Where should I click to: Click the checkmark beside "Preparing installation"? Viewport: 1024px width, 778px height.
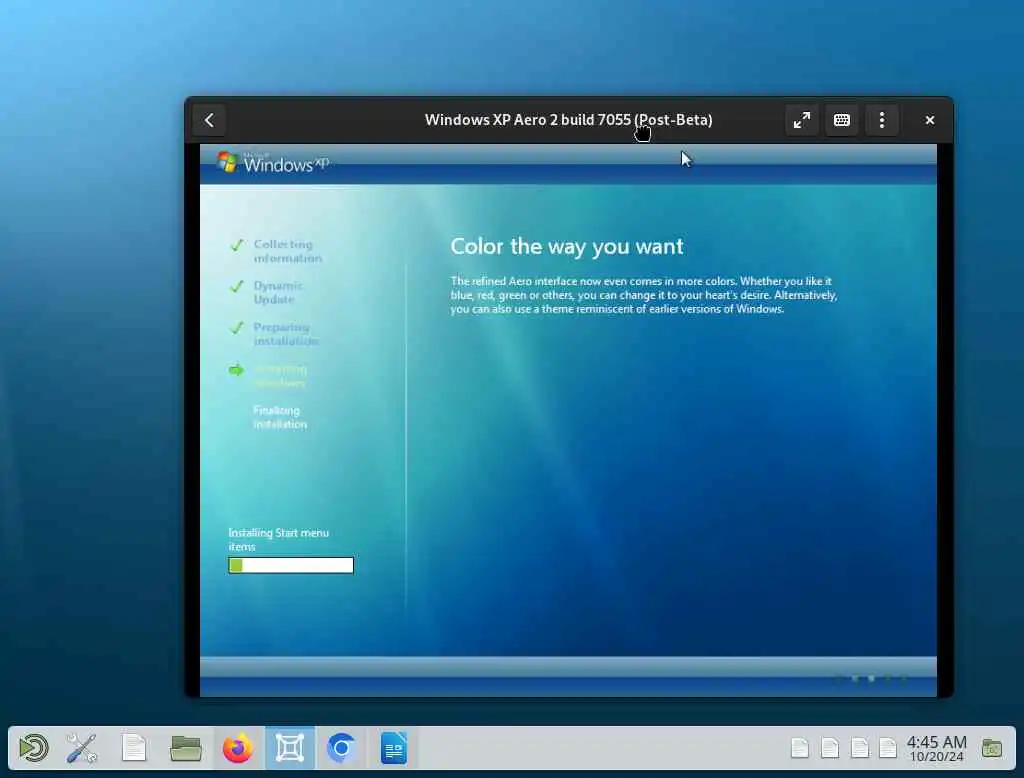[236, 327]
